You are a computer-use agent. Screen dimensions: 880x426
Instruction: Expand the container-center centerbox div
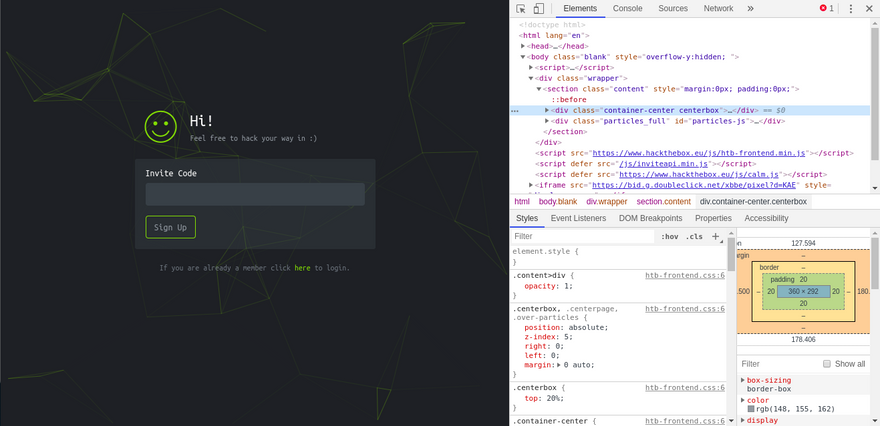pos(547,111)
